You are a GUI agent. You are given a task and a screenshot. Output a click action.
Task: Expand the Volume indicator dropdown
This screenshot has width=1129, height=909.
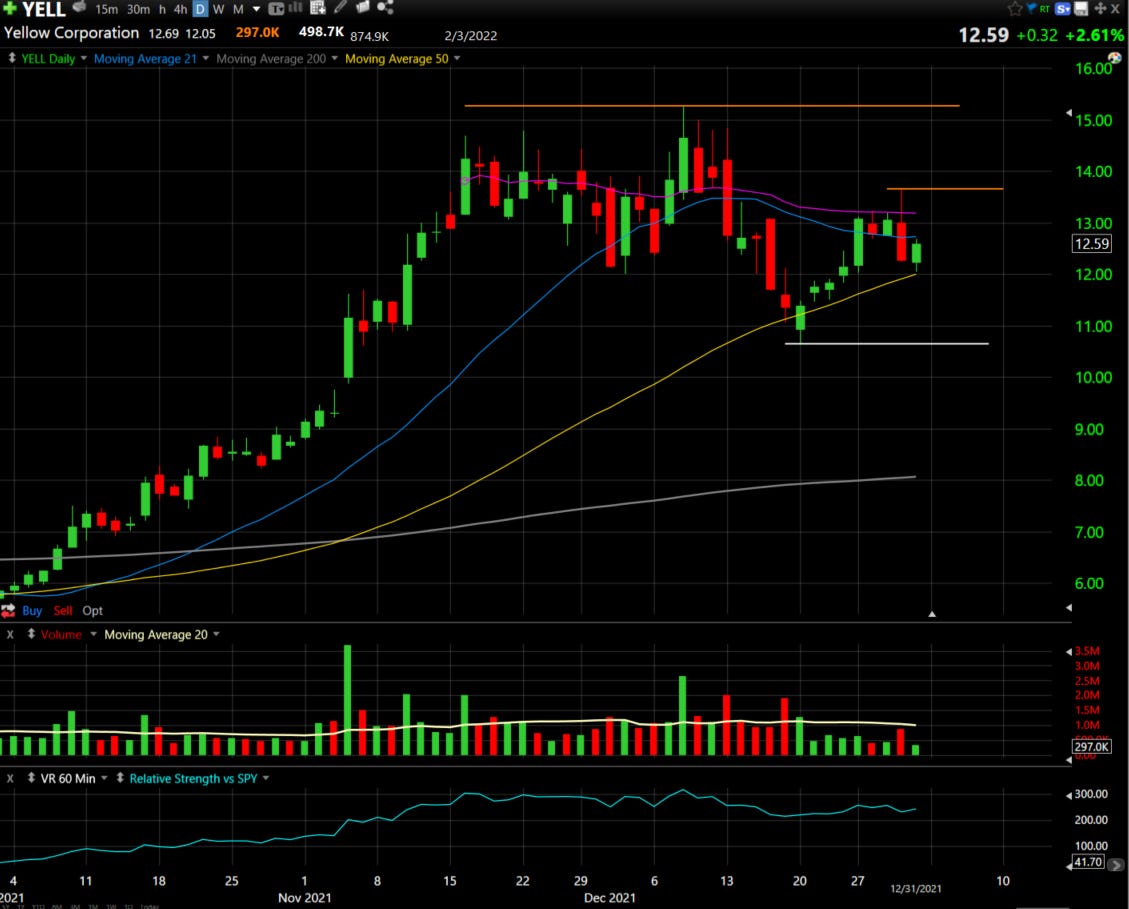click(93, 635)
